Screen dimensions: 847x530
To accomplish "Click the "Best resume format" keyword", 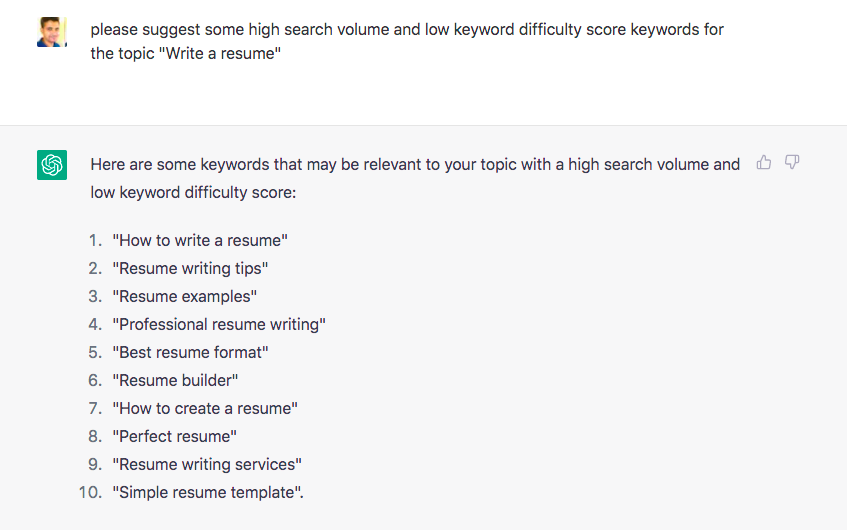I will 190,352.
